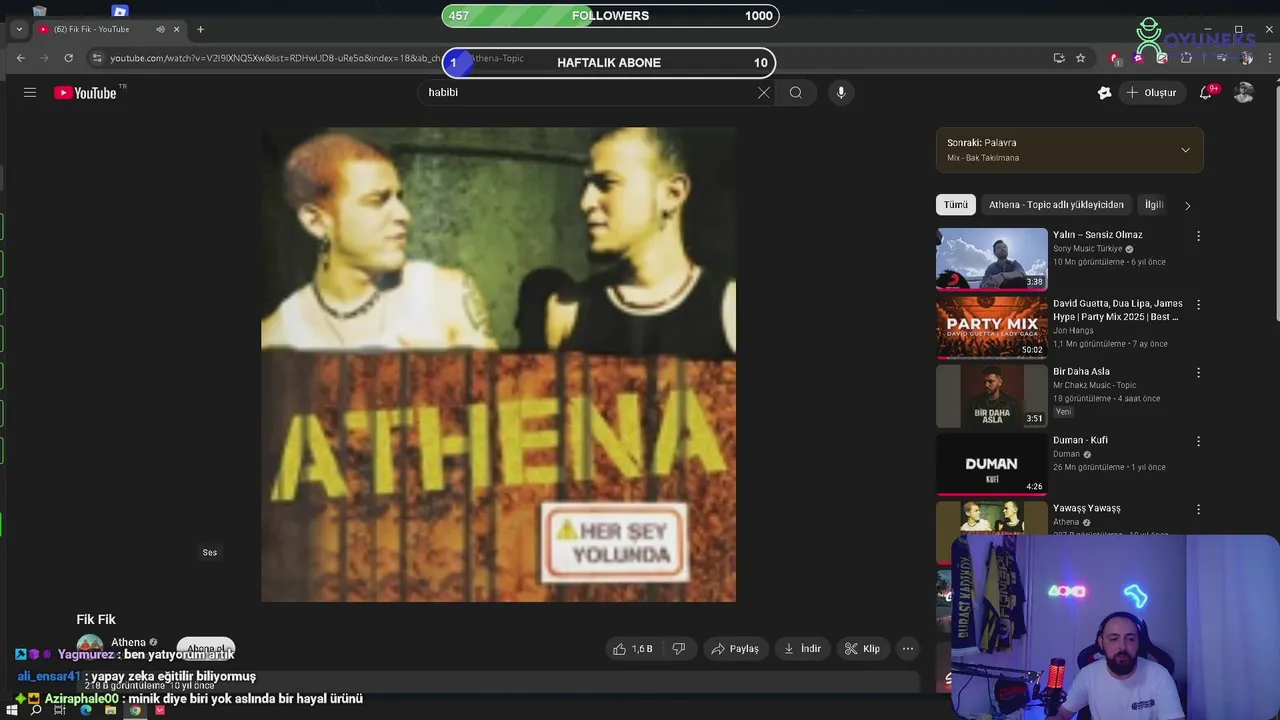The width and height of the screenshot is (1280, 720).
Task: Subscribe to Athena channel
Action: tap(205, 649)
